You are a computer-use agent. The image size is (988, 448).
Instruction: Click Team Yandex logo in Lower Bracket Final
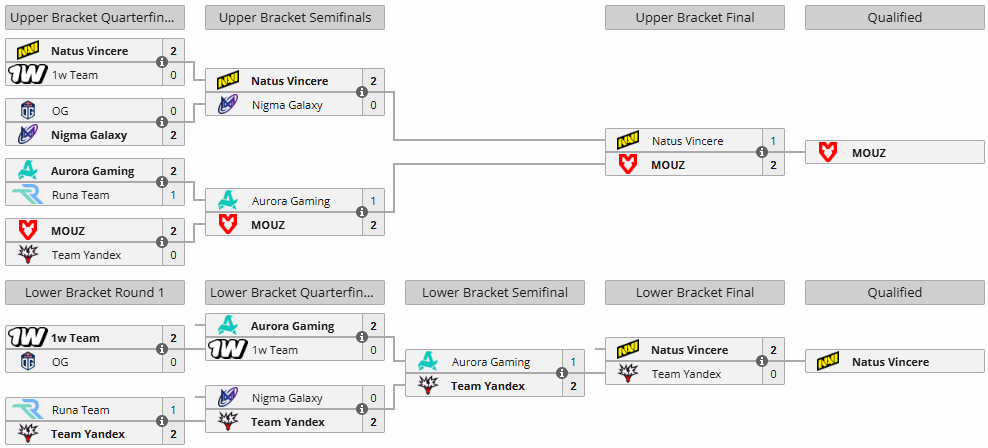click(x=628, y=374)
